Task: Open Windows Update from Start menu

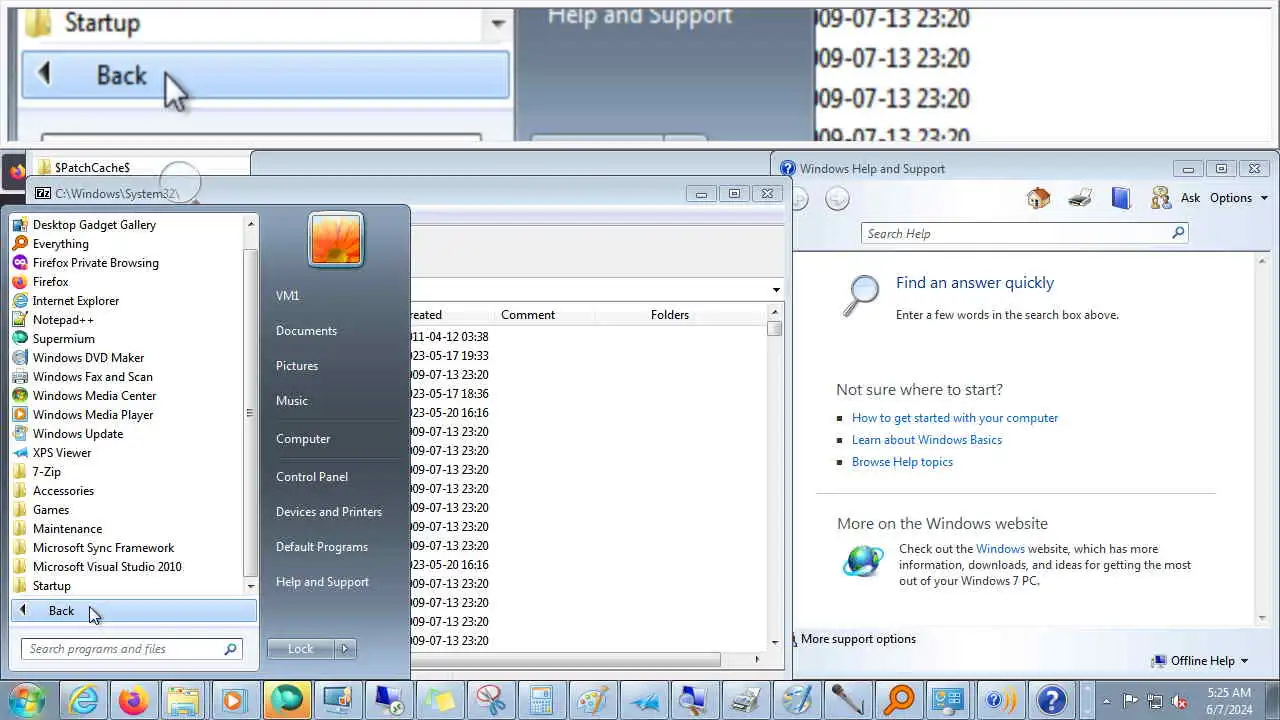Action: 77,434
